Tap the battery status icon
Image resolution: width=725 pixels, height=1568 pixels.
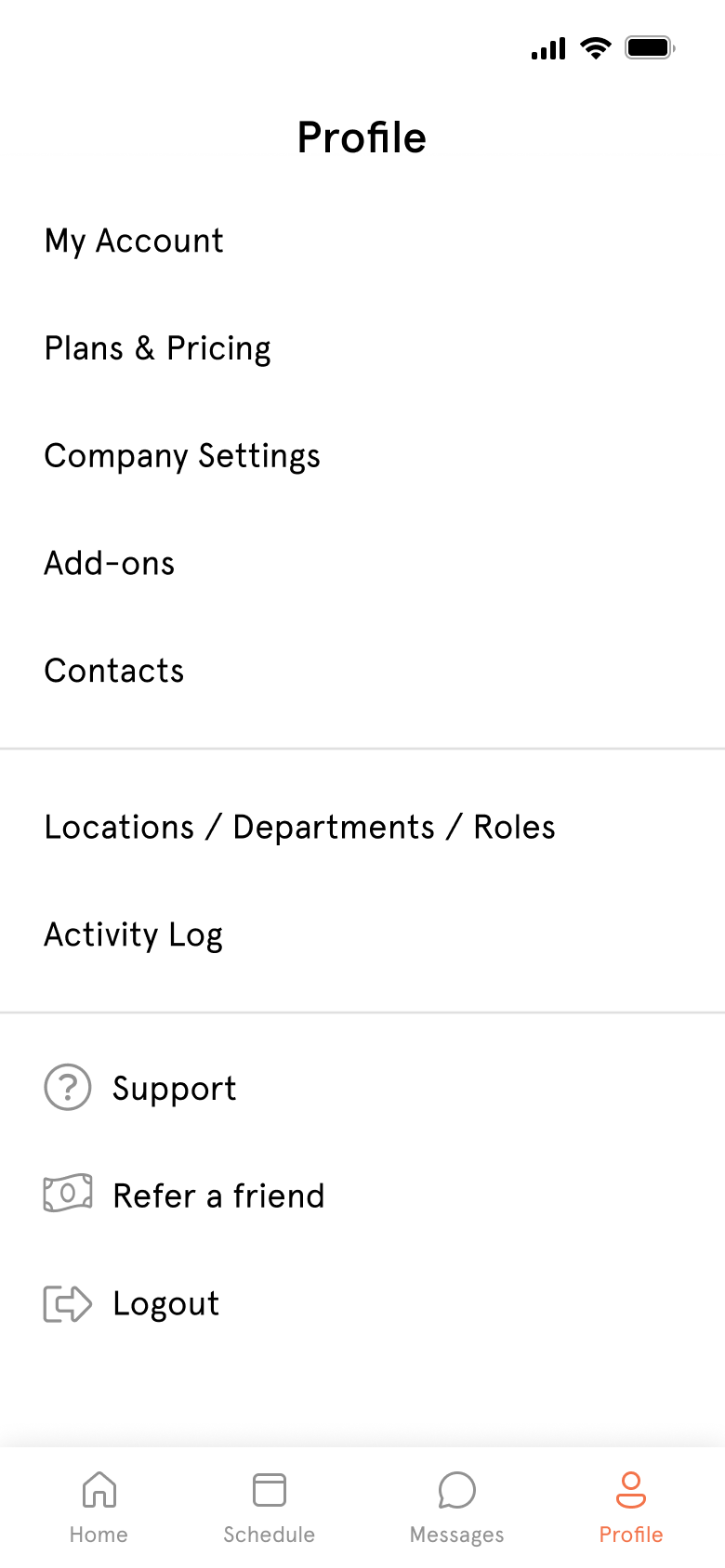pos(650,47)
